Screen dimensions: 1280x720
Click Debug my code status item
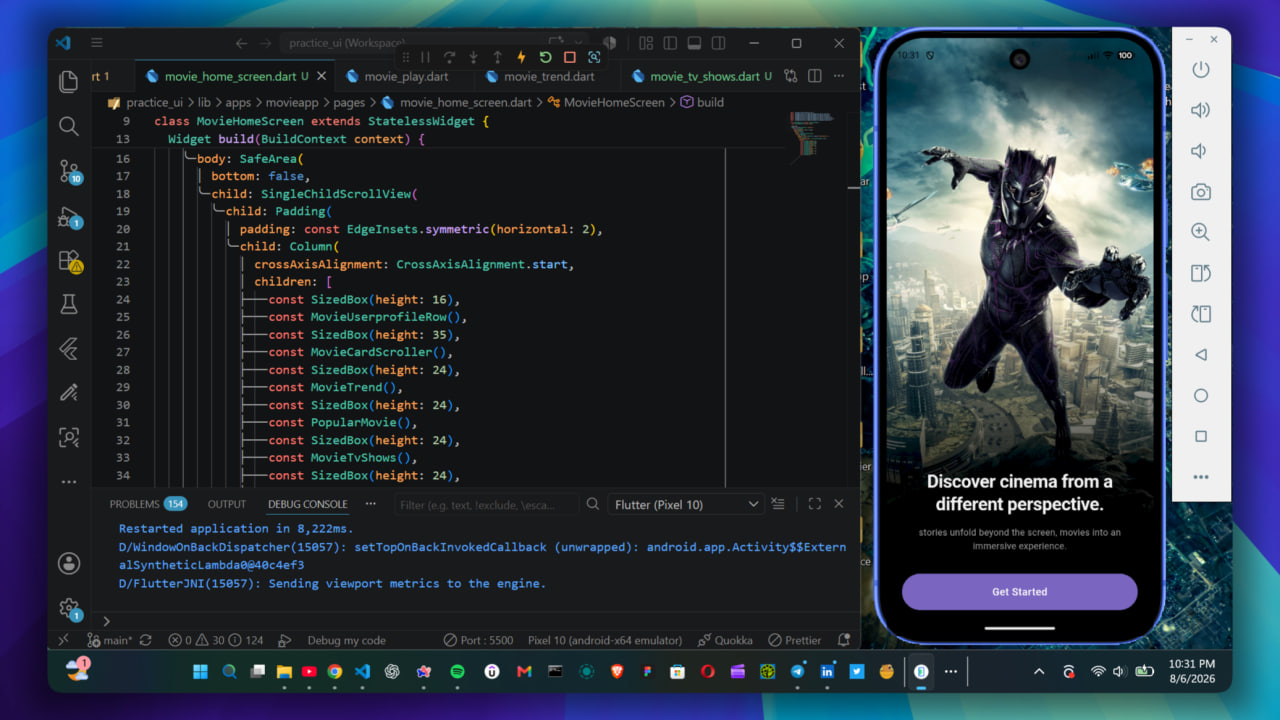346,640
